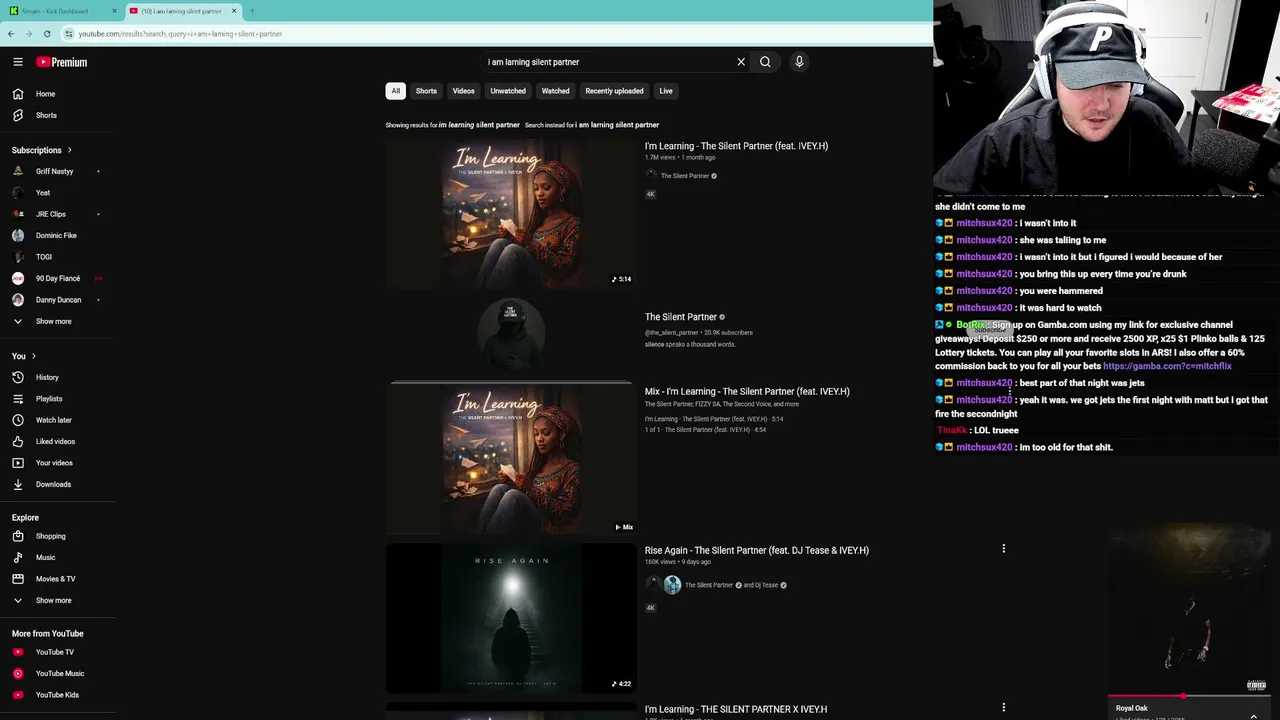Viewport: 1280px width, 720px height.
Task: Select the Live filter chip
Action: click(x=666, y=91)
